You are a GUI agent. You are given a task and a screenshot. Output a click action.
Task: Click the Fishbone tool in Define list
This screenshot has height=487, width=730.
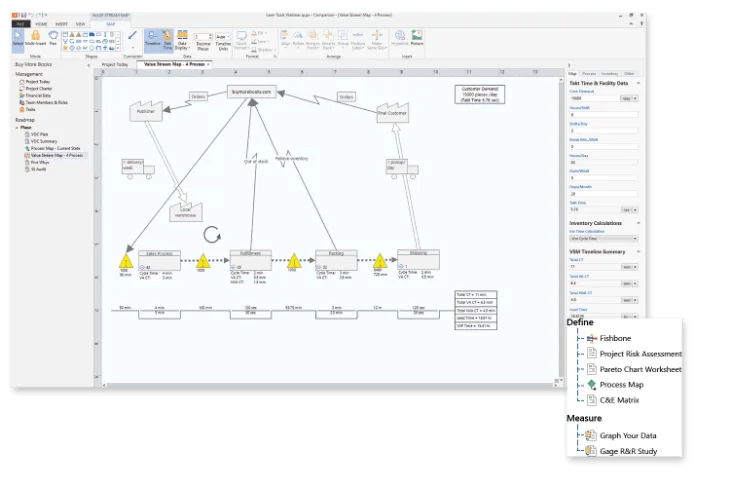click(615, 338)
